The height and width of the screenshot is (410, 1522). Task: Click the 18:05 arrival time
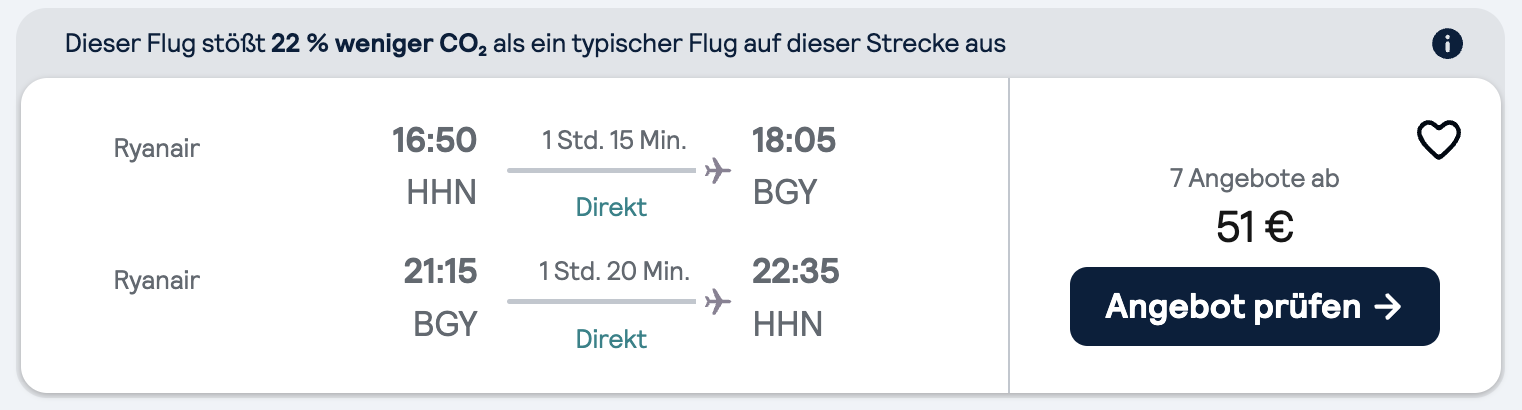click(x=794, y=141)
